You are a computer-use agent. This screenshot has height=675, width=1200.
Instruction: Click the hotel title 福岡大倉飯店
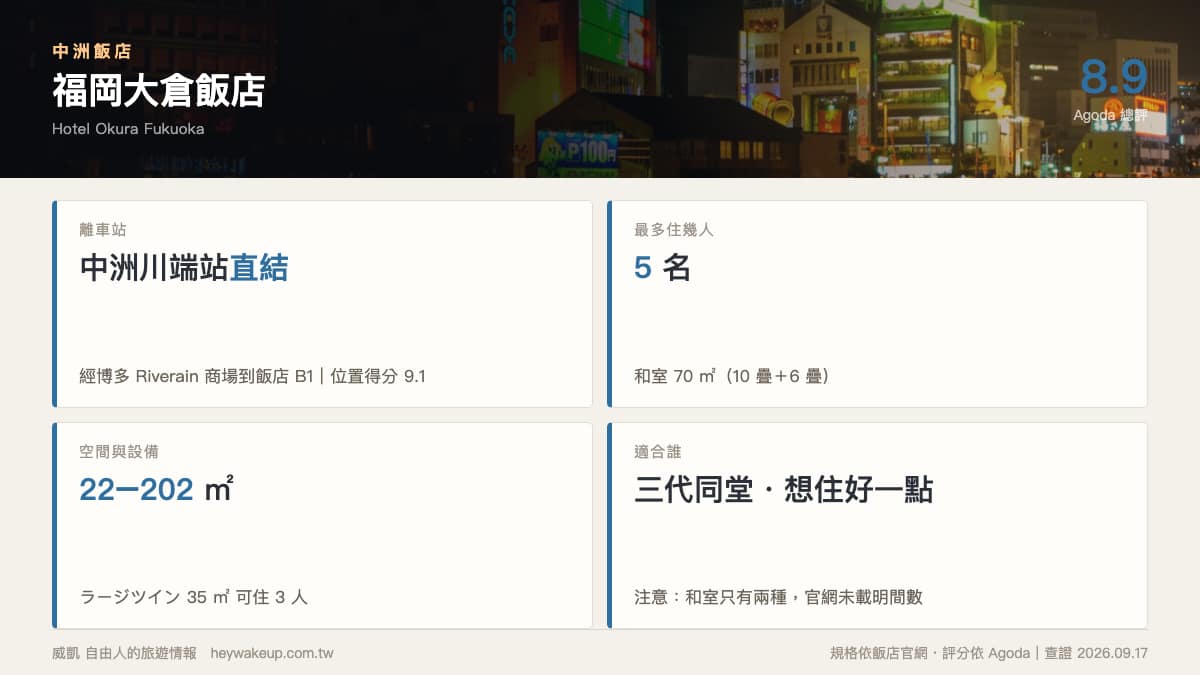tap(158, 90)
